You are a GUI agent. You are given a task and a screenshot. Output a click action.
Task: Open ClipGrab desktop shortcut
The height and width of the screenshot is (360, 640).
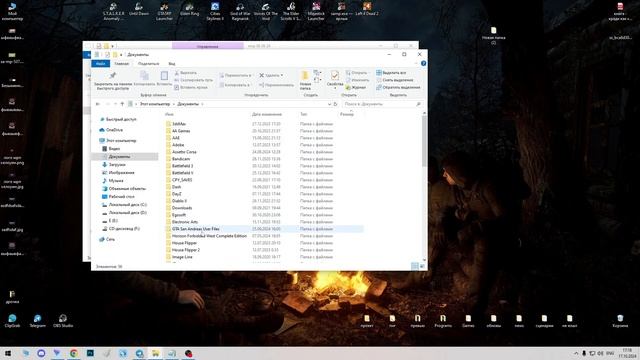coord(12,321)
